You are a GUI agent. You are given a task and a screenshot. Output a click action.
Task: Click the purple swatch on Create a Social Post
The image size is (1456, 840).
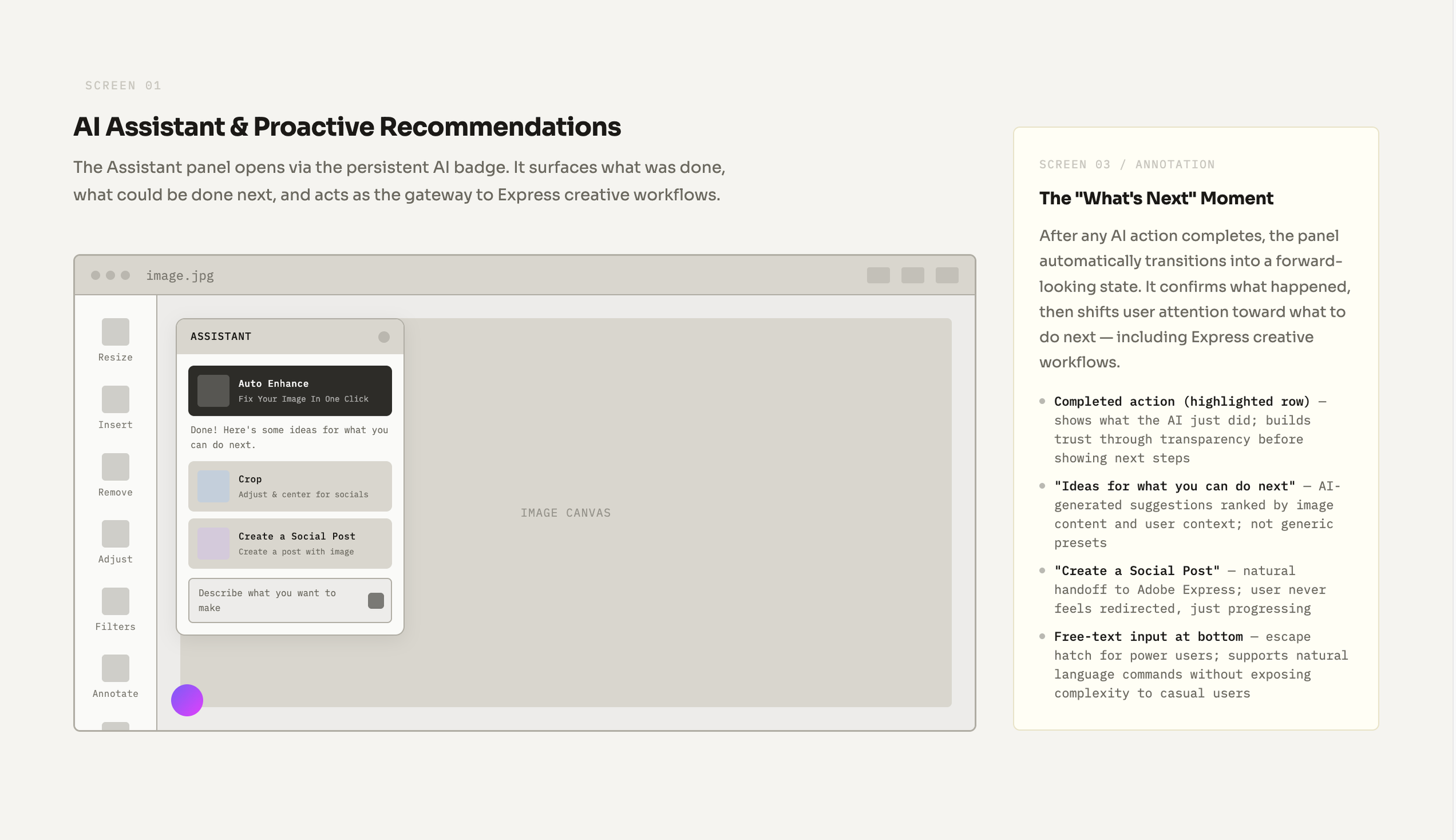(213, 543)
